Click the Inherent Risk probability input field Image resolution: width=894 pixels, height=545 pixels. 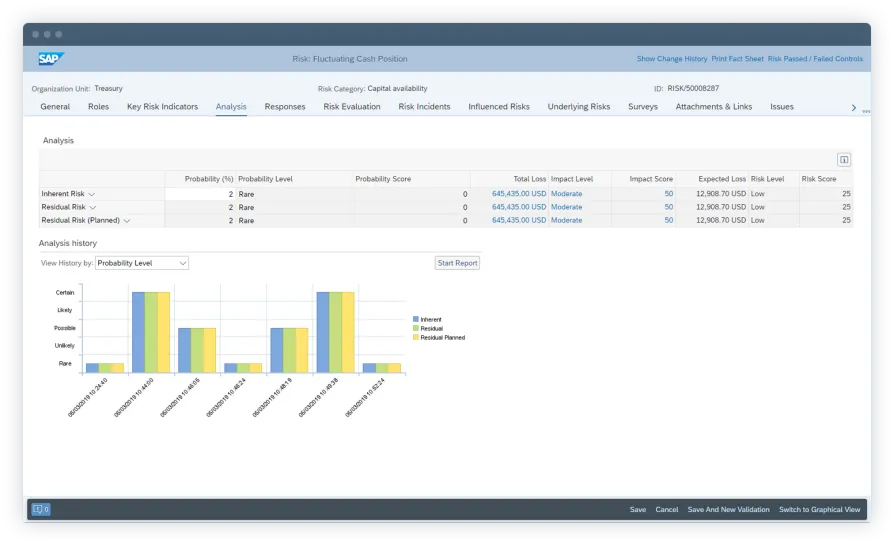pyautogui.click(x=200, y=194)
